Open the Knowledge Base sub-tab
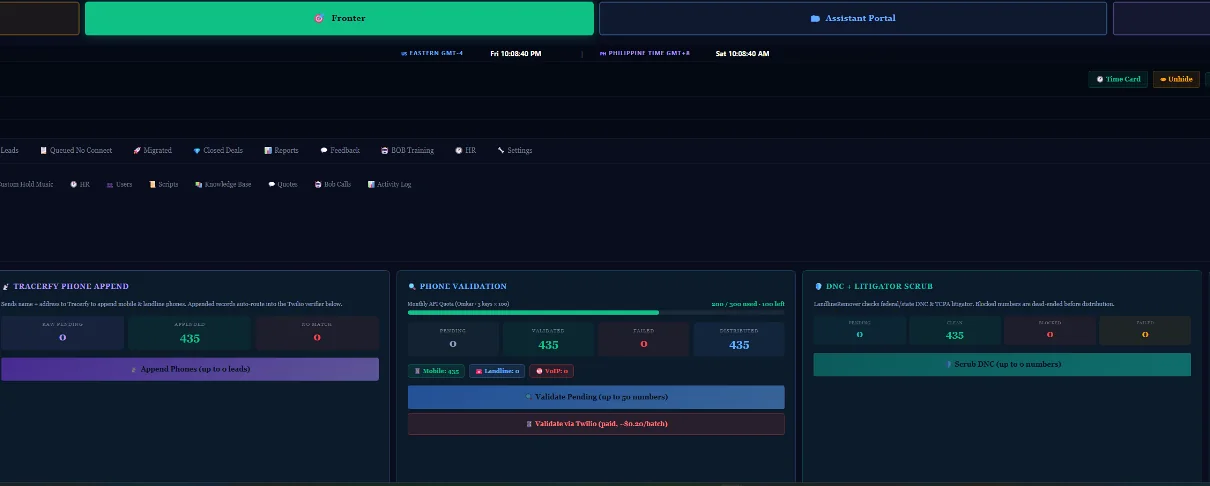 223,184
